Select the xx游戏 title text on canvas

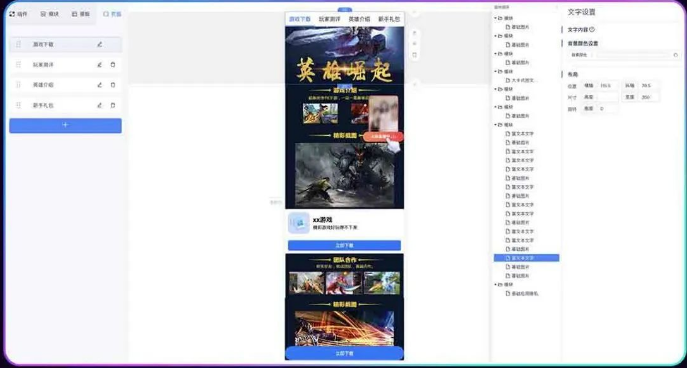click(x=322, y=219)
